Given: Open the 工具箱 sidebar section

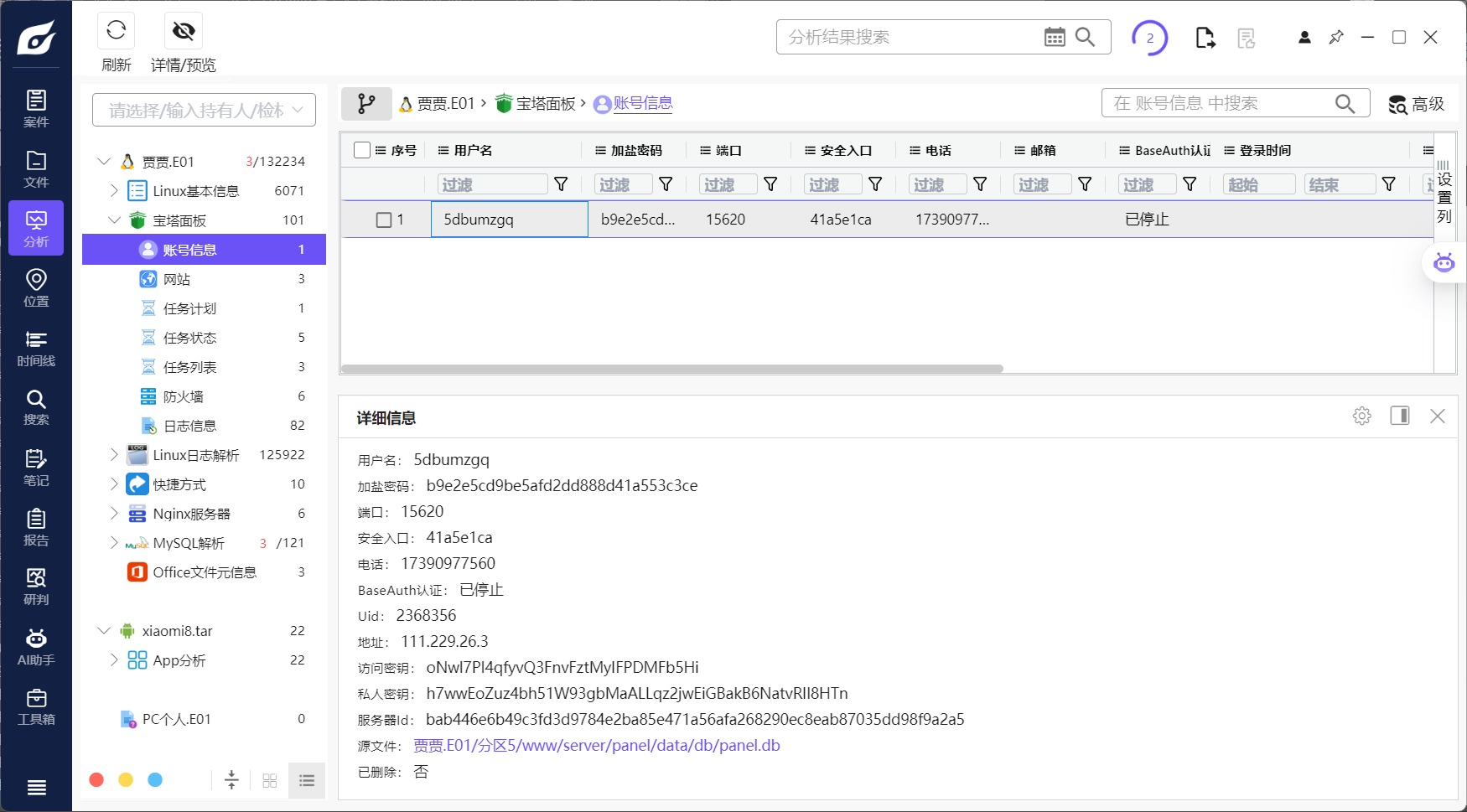Looking at the screenshot, I should pos(36,706).
